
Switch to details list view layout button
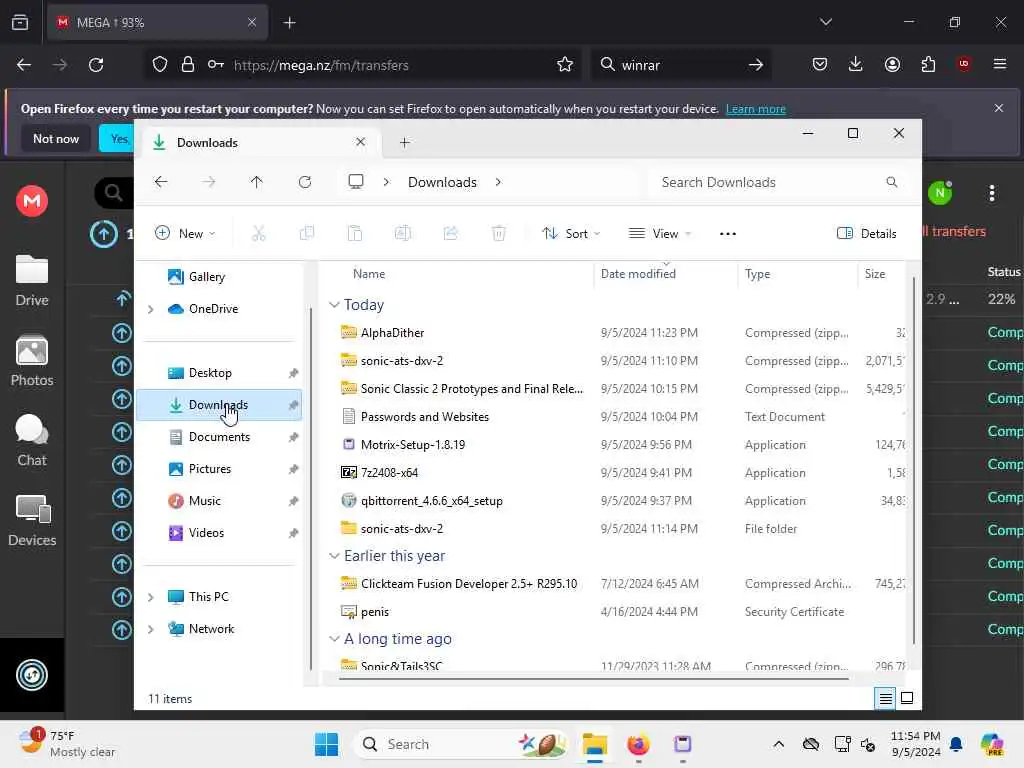click(x=885, y=699)
